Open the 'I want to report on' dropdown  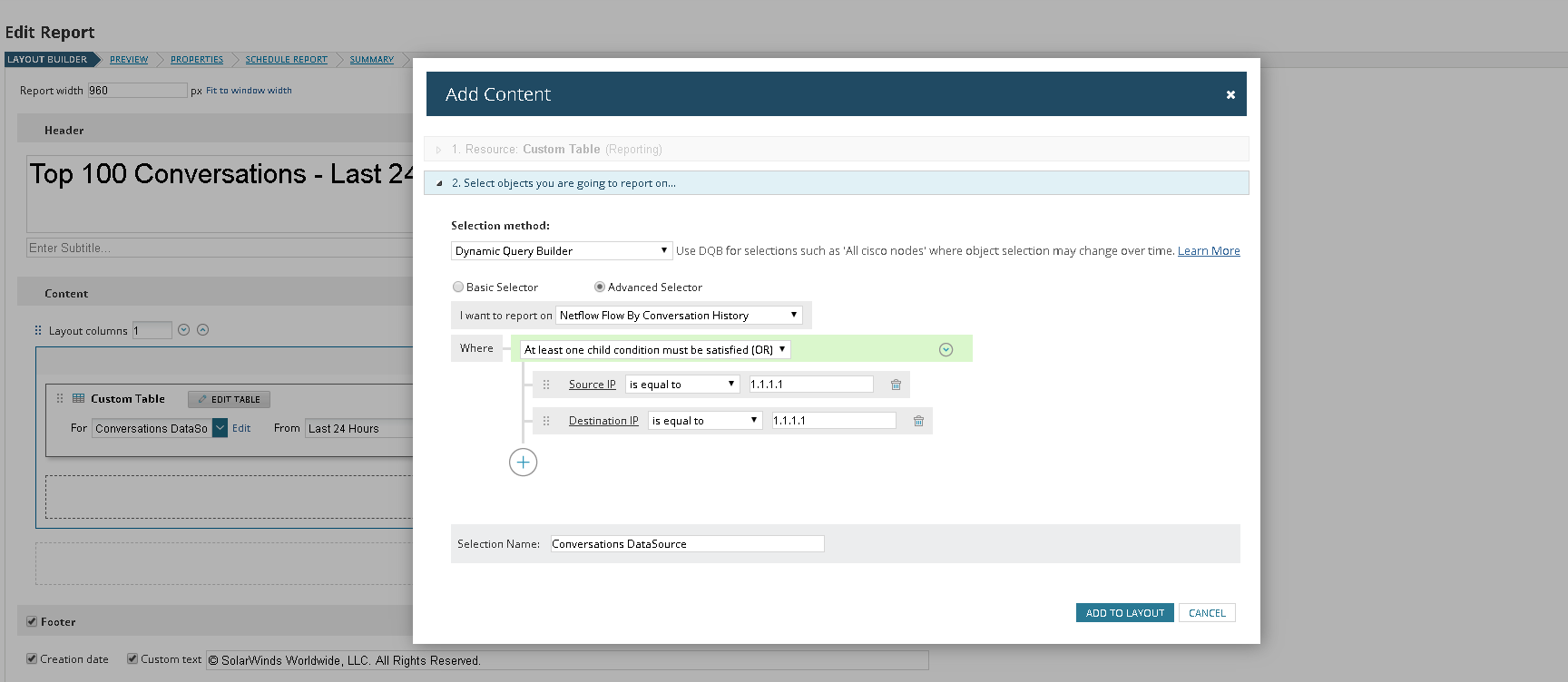(x=679, y=315)
